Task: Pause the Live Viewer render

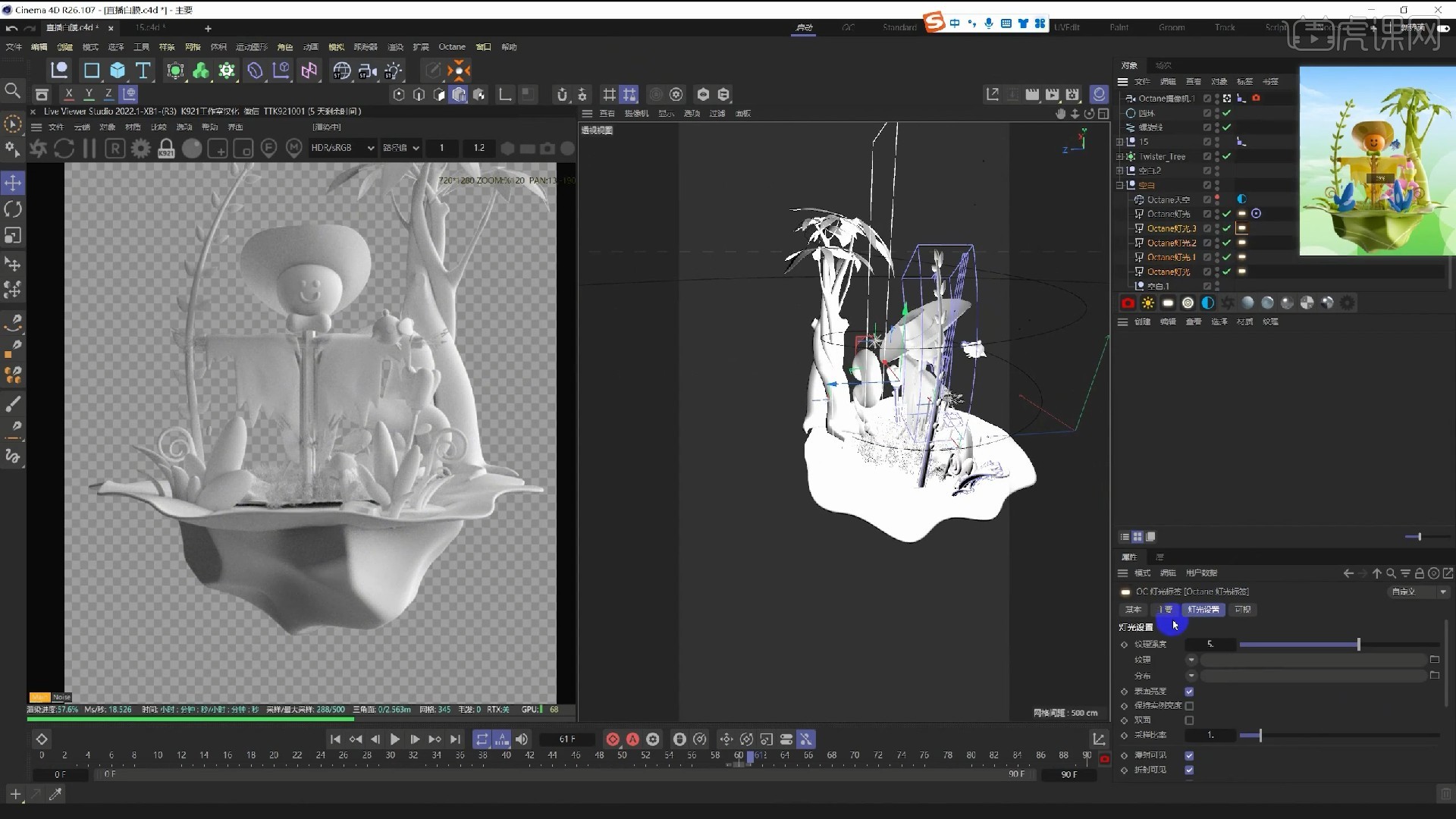Action: click(x=89, y=148)
